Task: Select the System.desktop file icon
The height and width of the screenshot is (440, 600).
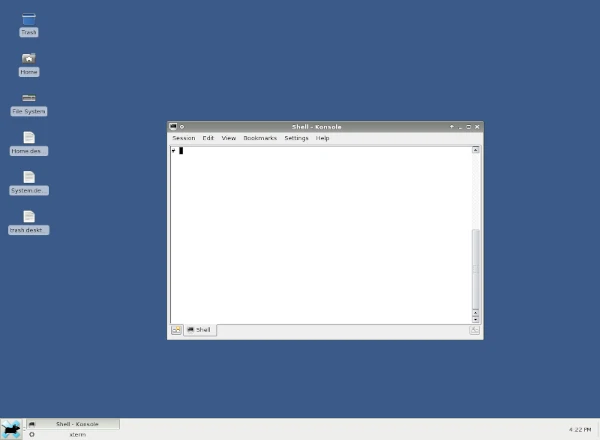Action: (28, 178)
